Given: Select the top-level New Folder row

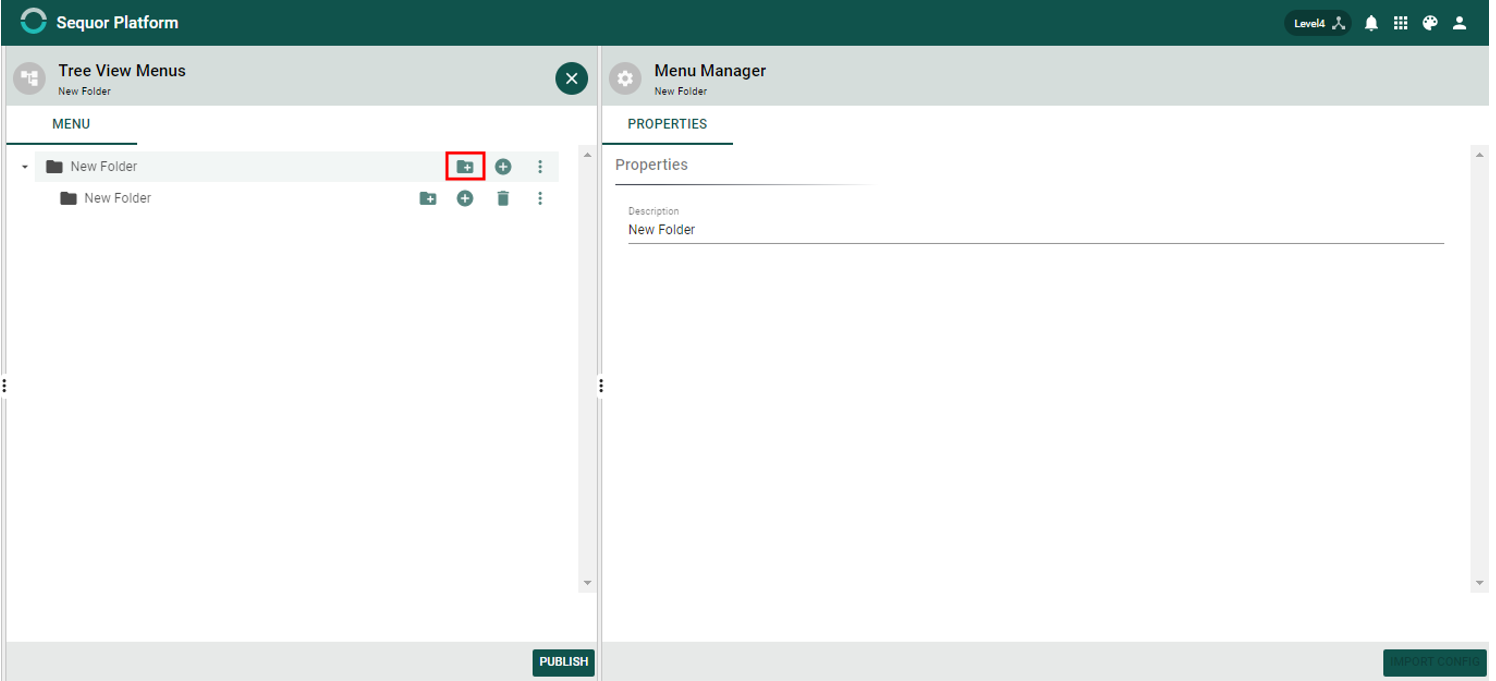Looking at the screenshot, I should click(x=296, y=167).
